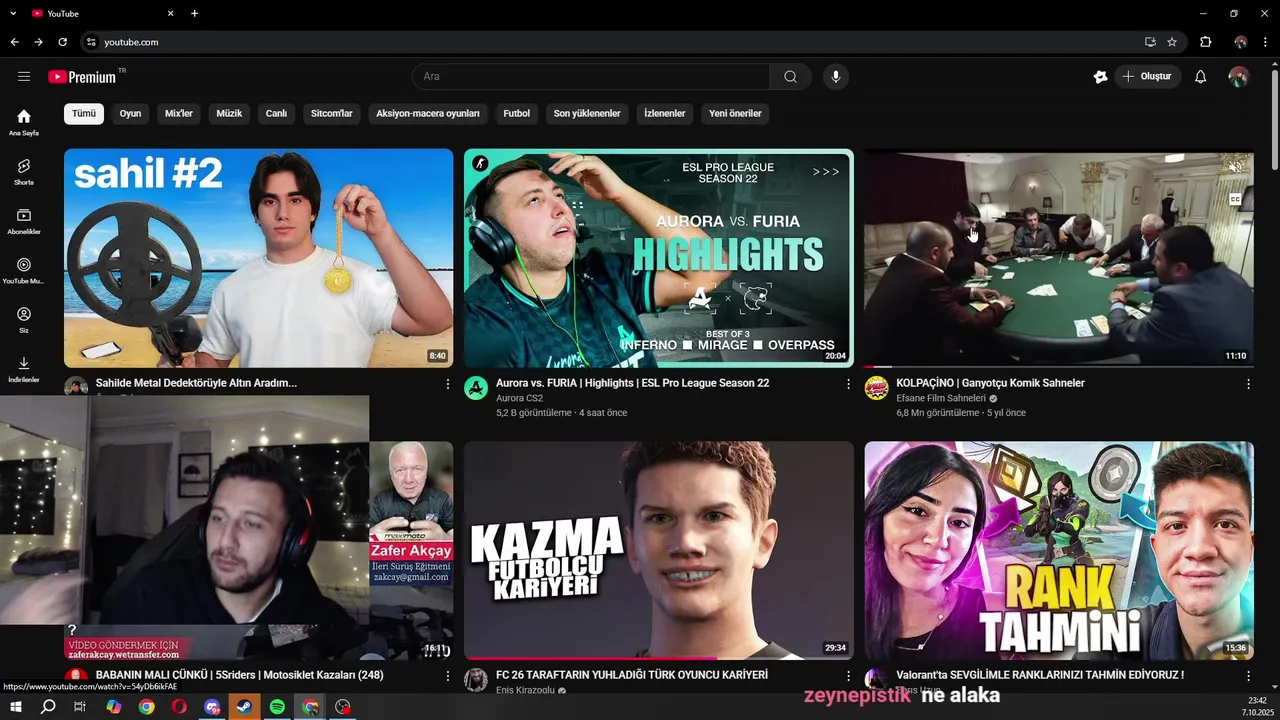Open the KOLPAÇİNO Ganyotçu Komik Sahneler title
The width and height of the screenshot is (1280, 720).
coord(990,383)
